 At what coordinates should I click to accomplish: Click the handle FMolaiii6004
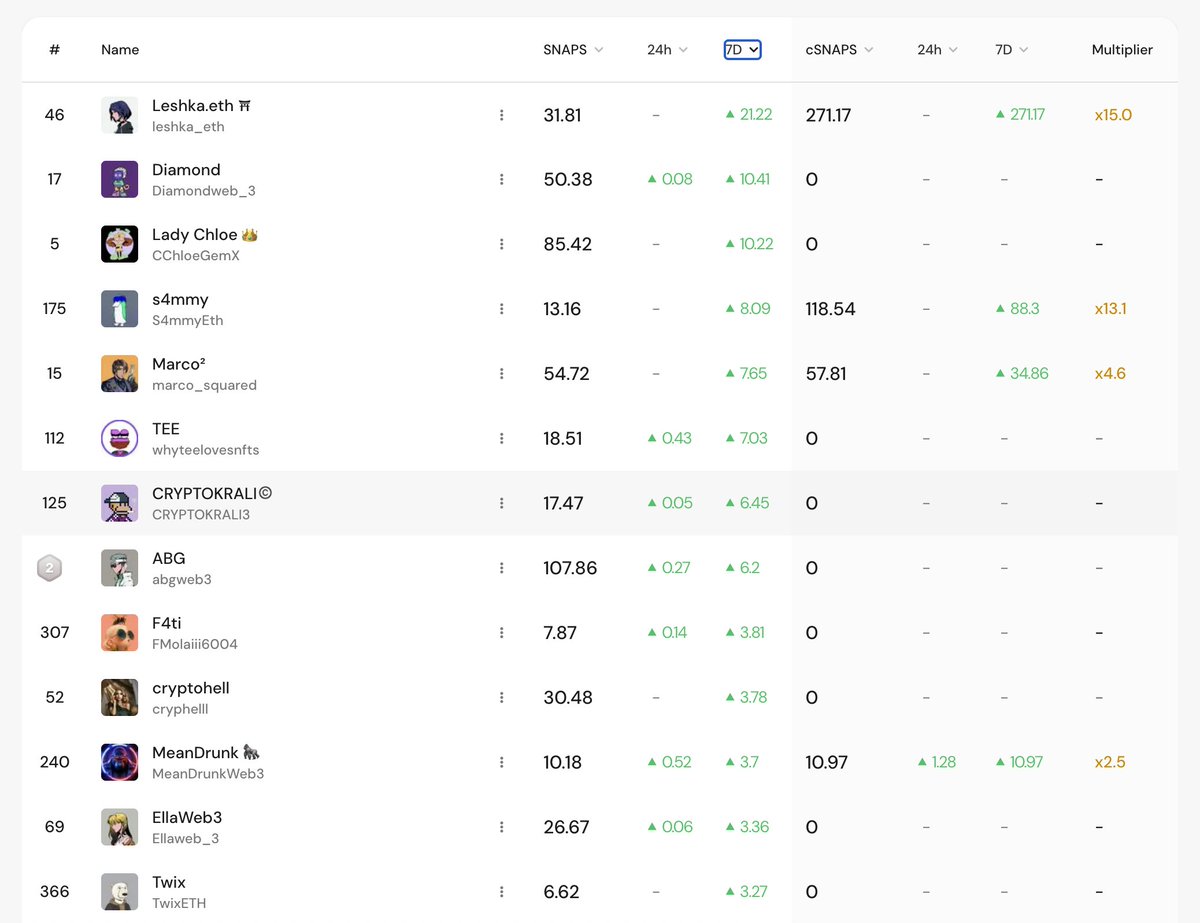(195, 644)
